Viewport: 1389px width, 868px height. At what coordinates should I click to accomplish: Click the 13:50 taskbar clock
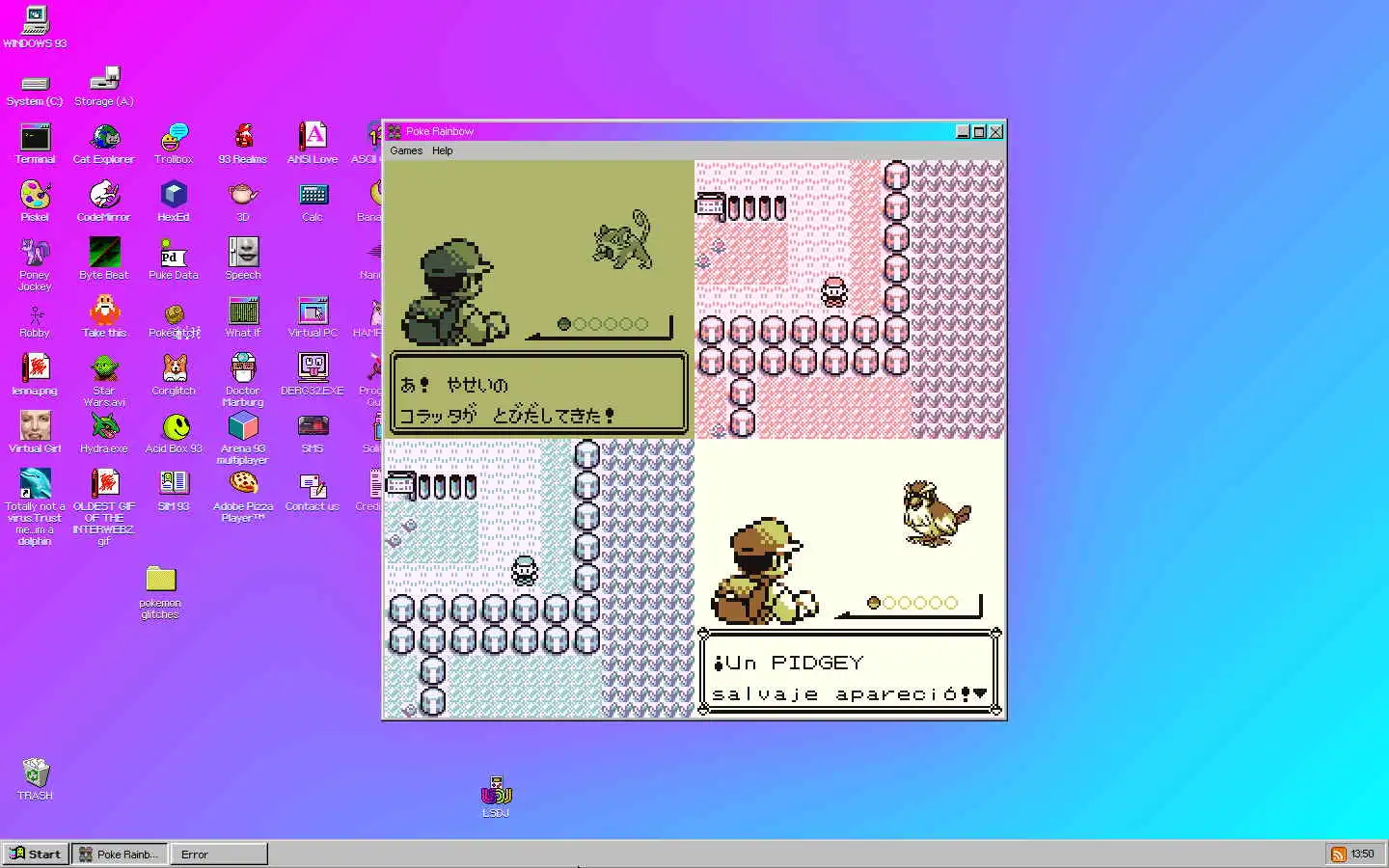point(1362,854)
